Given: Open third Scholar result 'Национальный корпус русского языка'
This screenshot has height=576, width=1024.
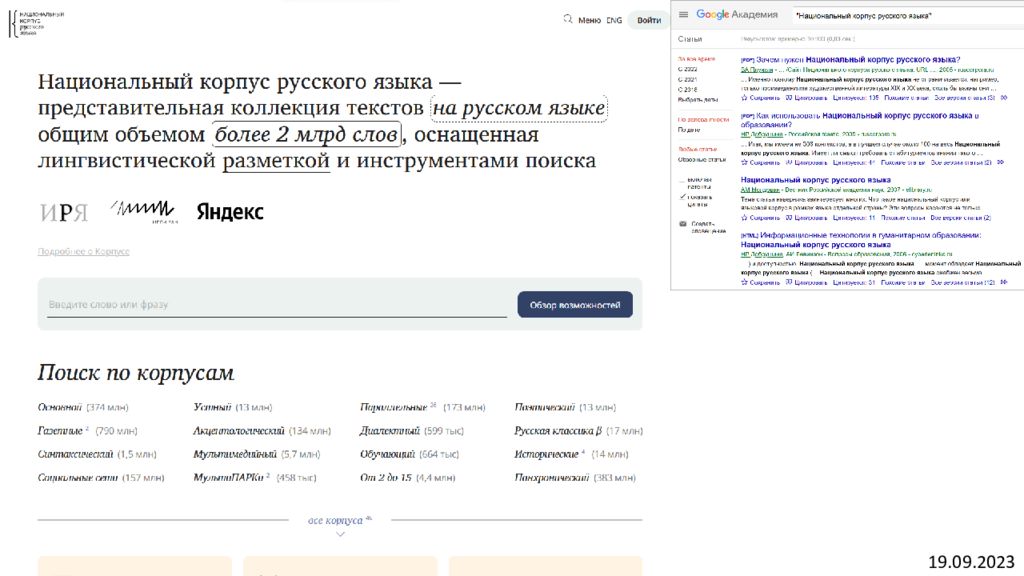Looking at the screenshot, I should pos(816,180).
